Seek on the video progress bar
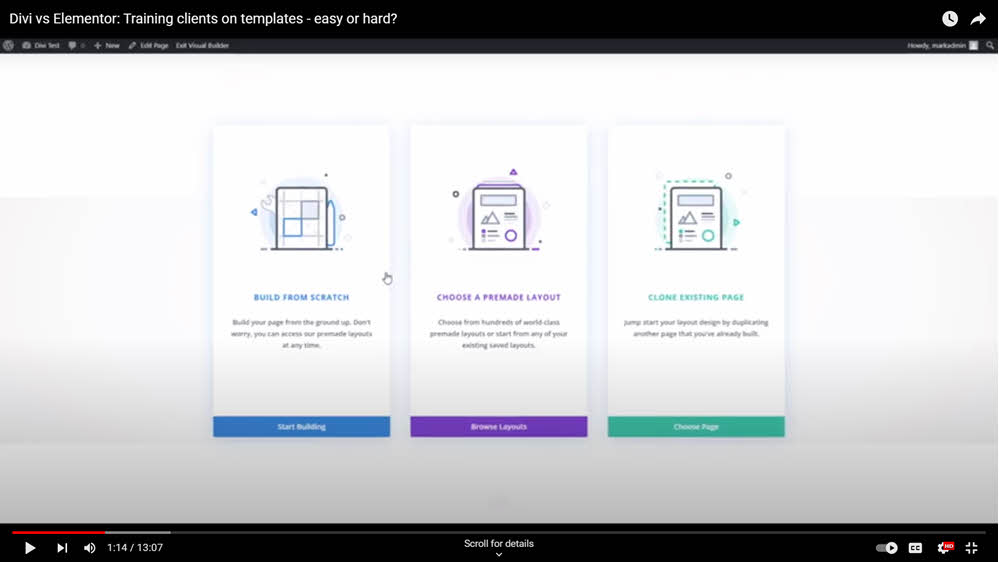Screen dimensions: 999x562 coord(499,532)
